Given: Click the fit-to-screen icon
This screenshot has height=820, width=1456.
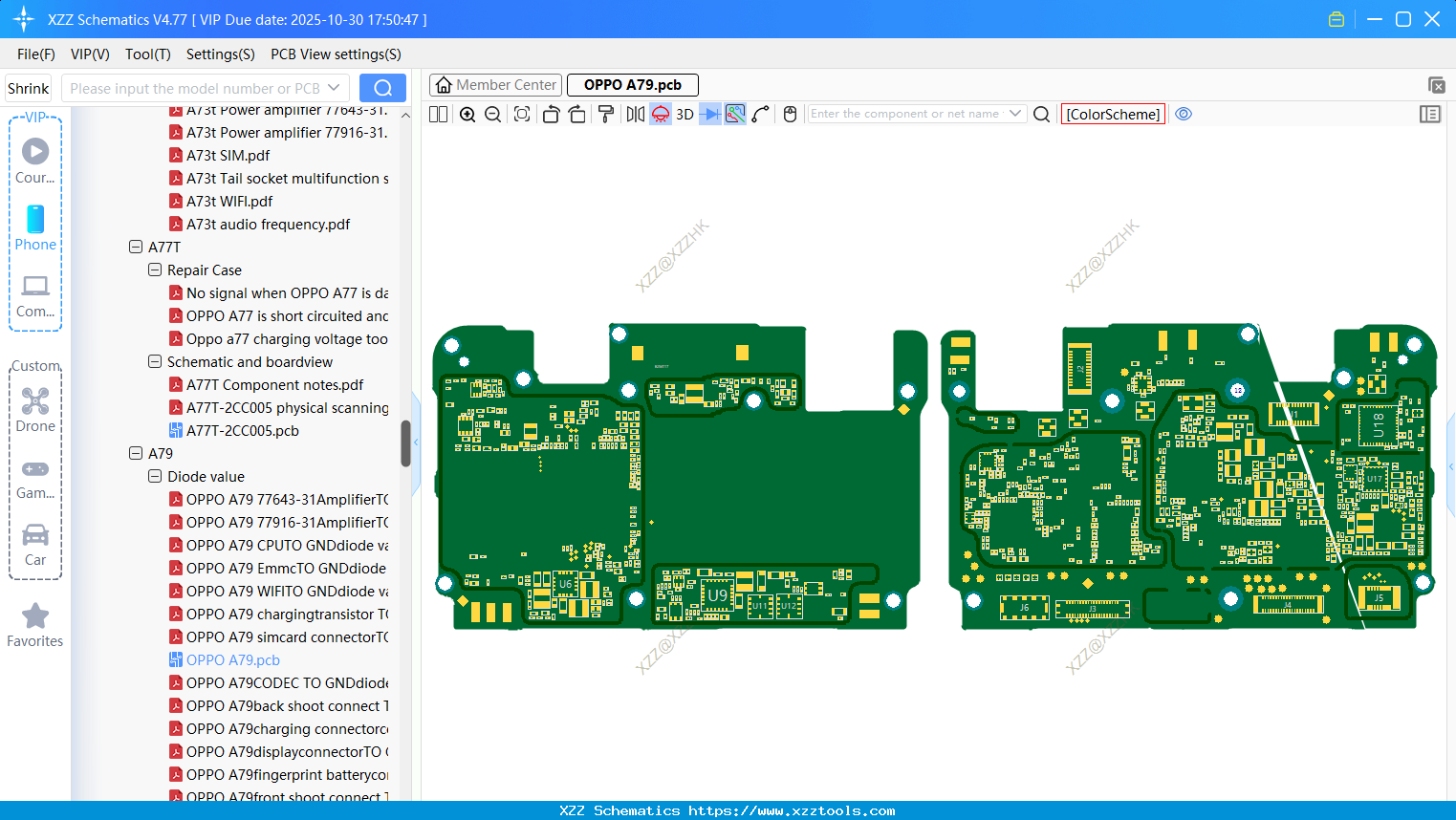Looking at the screenshot, I should tap(522, 115).
